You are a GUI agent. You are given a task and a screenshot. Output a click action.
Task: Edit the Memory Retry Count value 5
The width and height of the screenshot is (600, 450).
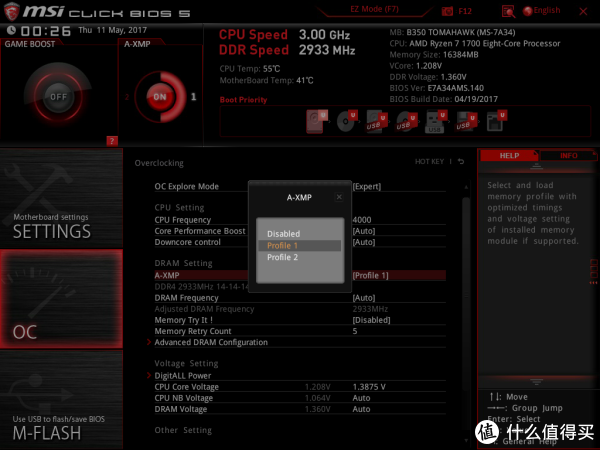coord(355,331)
